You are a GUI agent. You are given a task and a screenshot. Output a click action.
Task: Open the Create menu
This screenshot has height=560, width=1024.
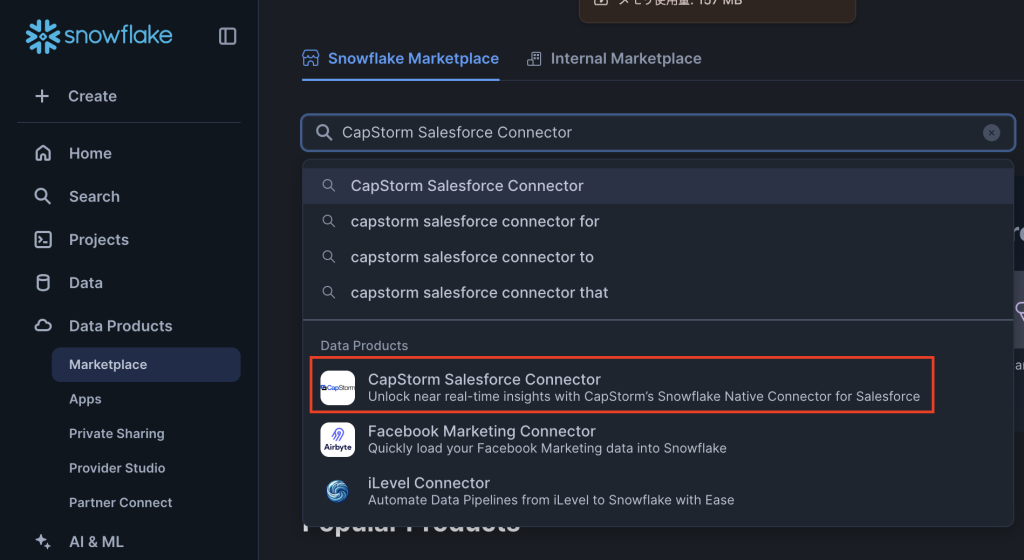click(x=93, y=96)
